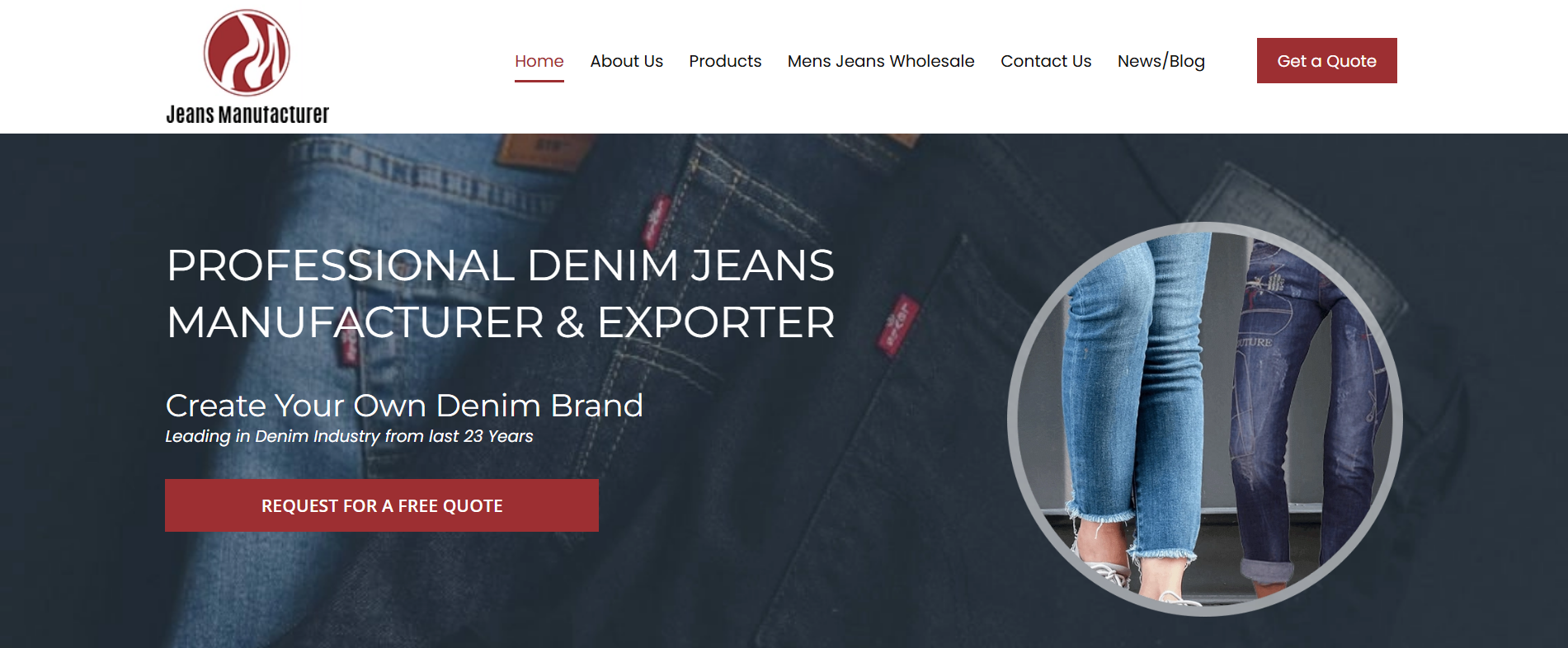Viewport: 1568px width, 648px height.
Task: Click the gray border ring of circular photo
Action: coord(1012,419)
